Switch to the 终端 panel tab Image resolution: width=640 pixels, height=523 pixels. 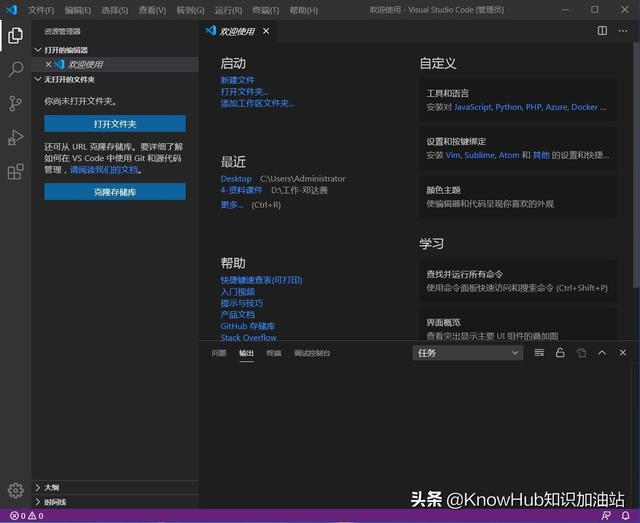point(273,353)
